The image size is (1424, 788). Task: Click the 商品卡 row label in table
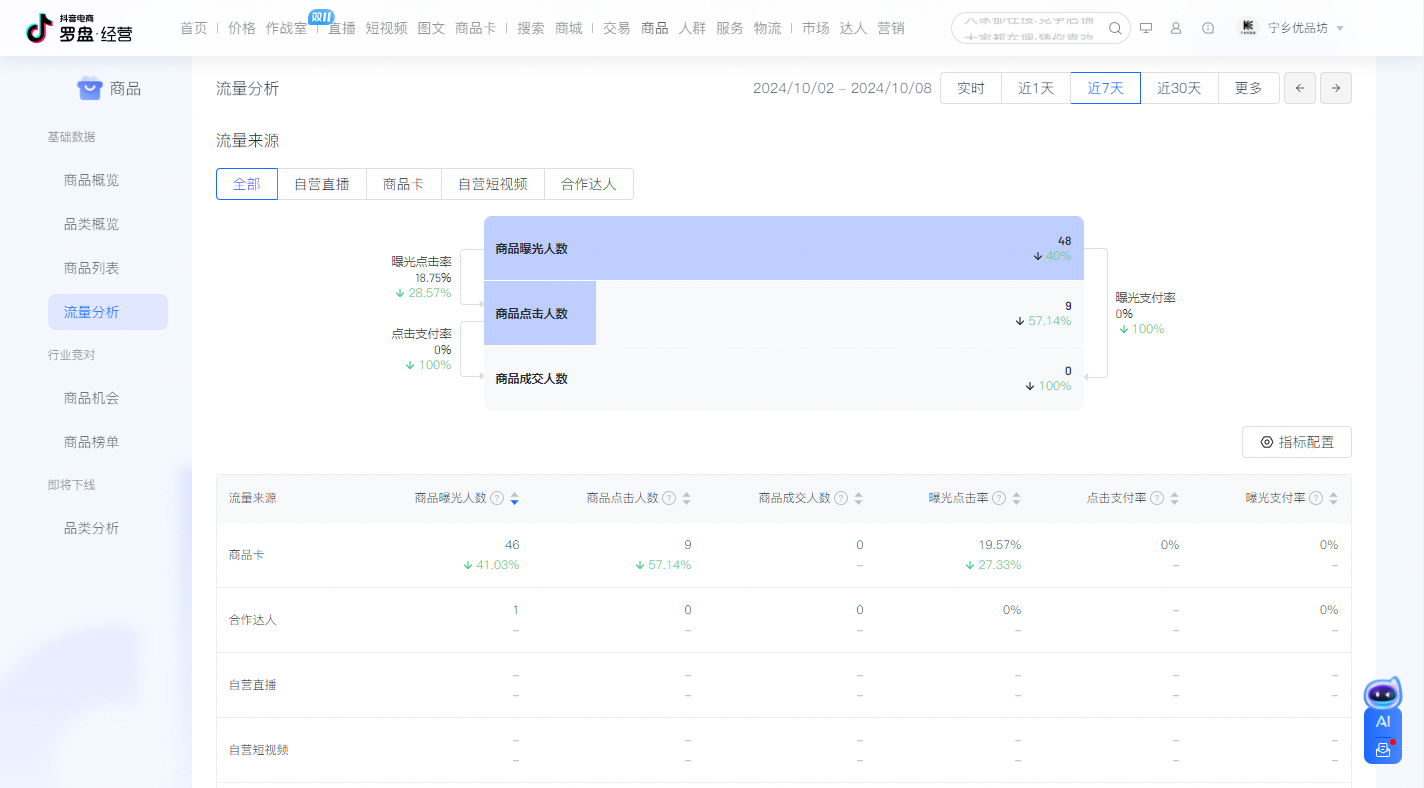(247, 555)
